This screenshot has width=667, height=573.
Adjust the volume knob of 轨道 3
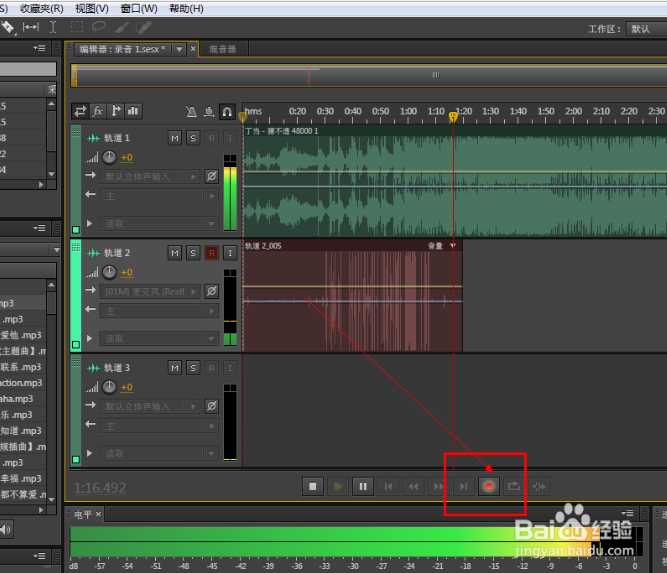coord(109,387)
